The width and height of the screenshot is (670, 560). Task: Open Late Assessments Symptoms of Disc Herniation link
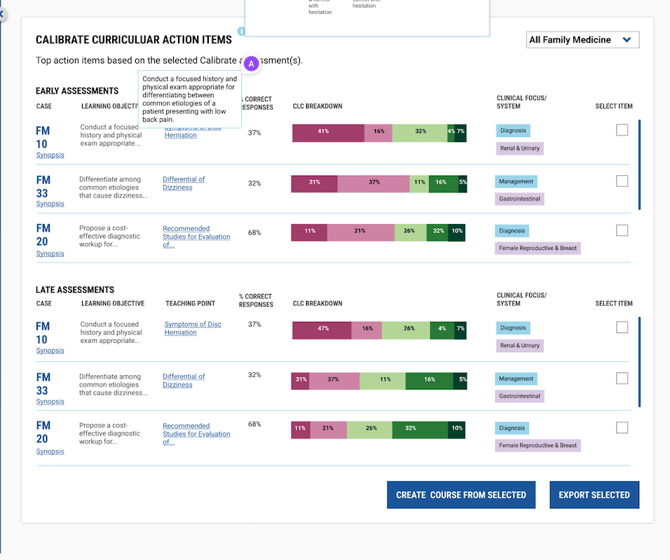(193, 328)
